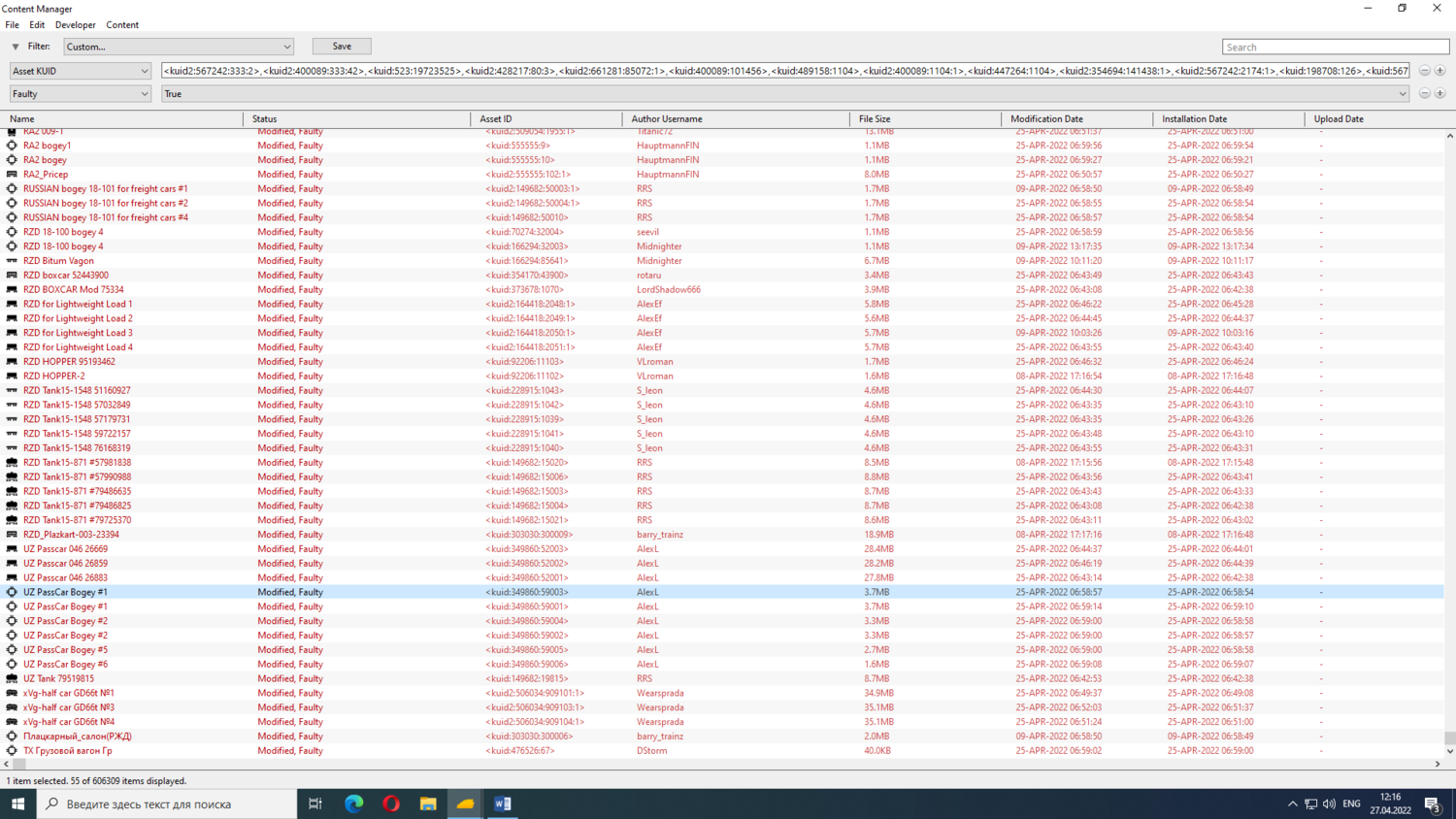Open the Asset KUID filter type dropdown

tap(81, 71)
